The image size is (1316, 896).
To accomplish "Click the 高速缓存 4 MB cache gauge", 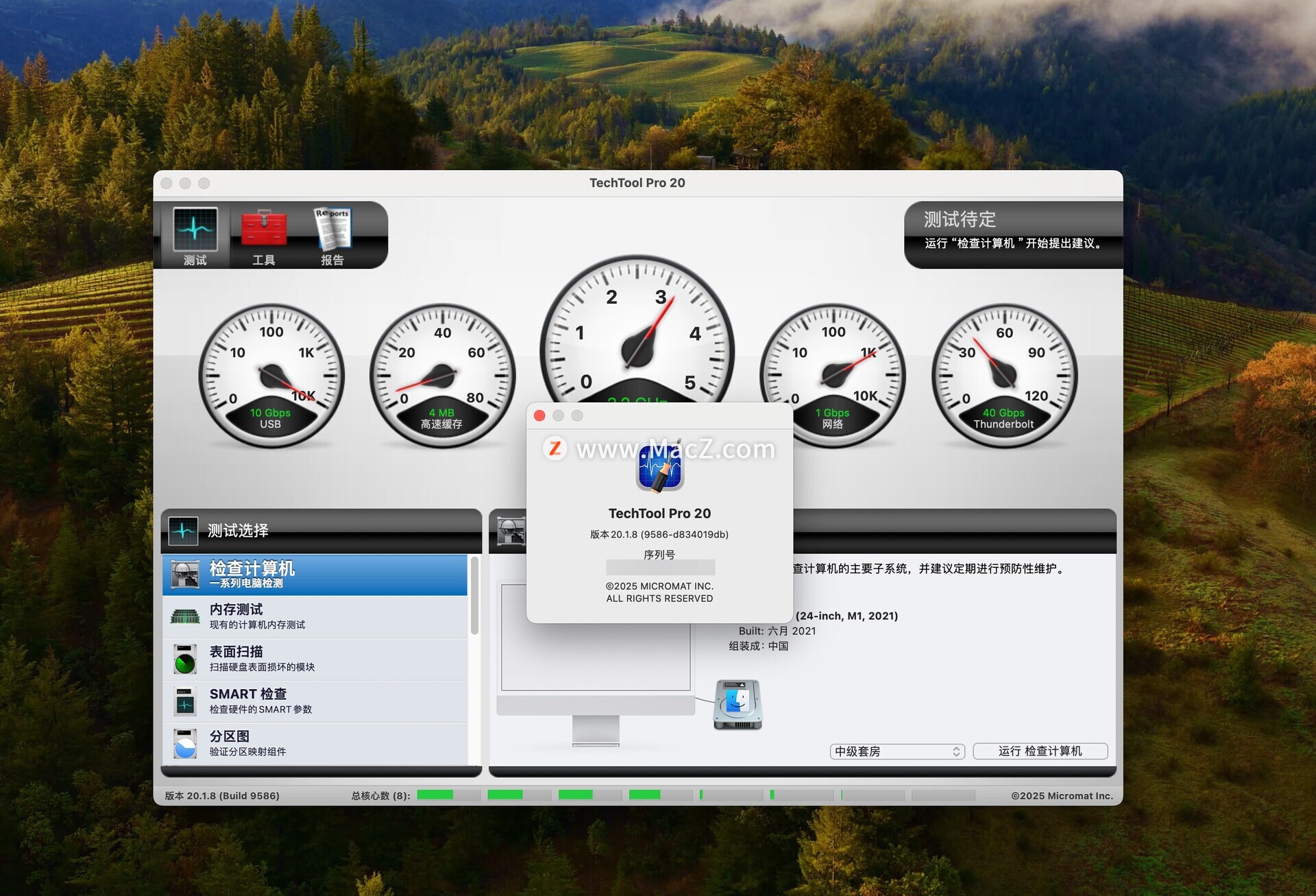I will point(442,376).
